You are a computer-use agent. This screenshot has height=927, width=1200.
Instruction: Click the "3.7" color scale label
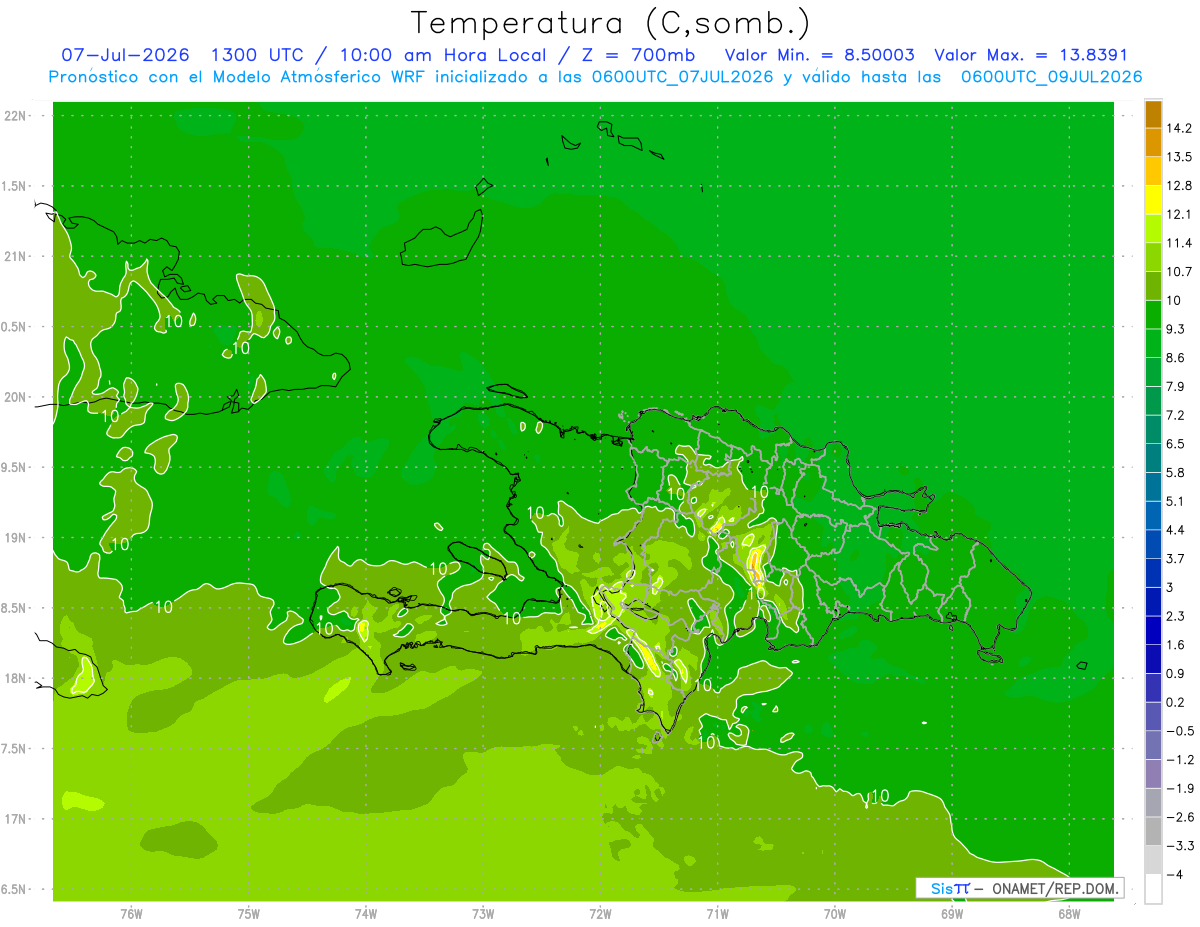pyautogui.click(x=1176, y=558)
